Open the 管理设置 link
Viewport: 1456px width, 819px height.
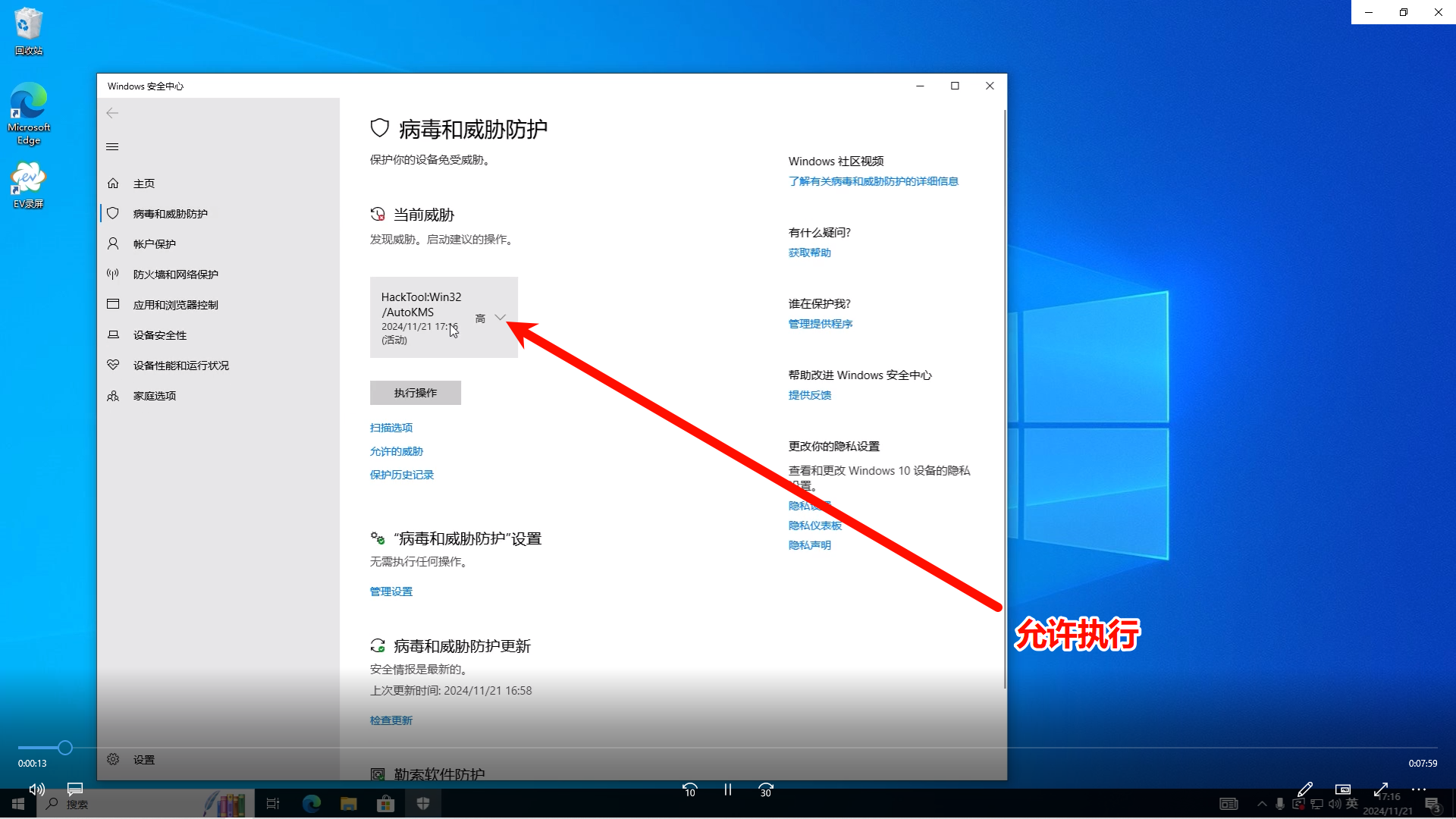(391, 591)
